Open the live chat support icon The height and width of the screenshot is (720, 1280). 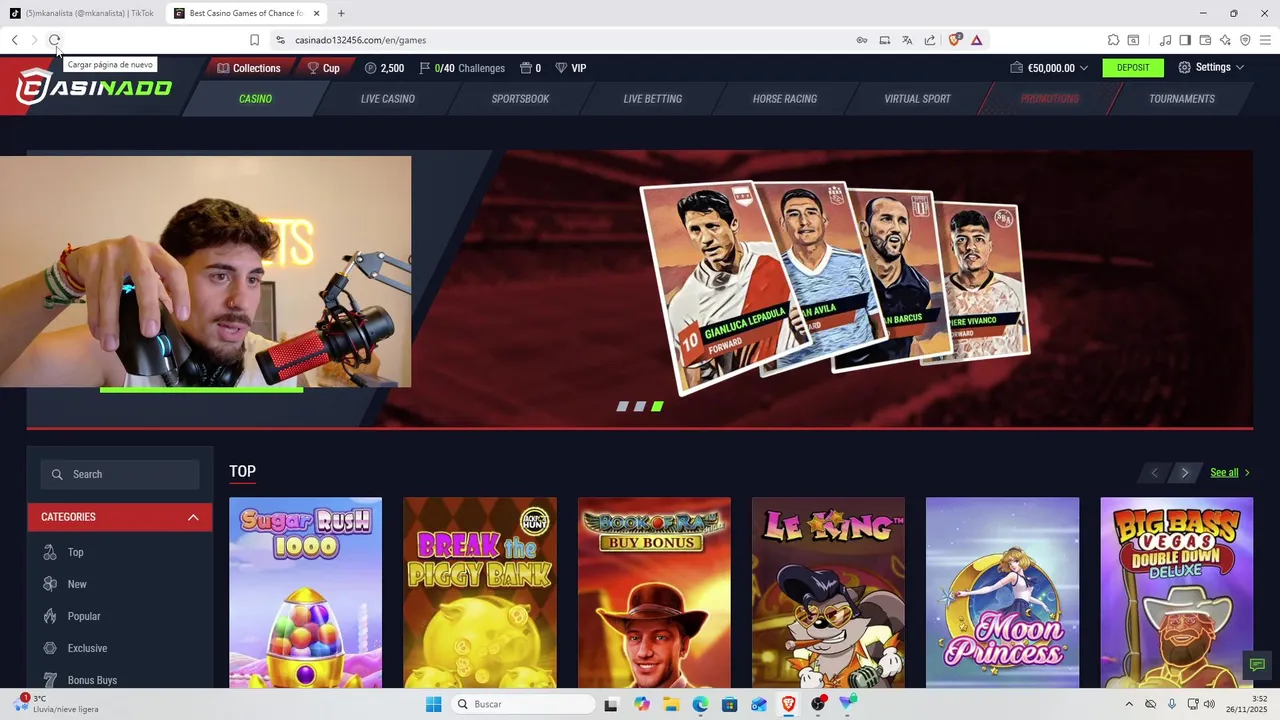pyautogui.click(x=1258, y=665)
